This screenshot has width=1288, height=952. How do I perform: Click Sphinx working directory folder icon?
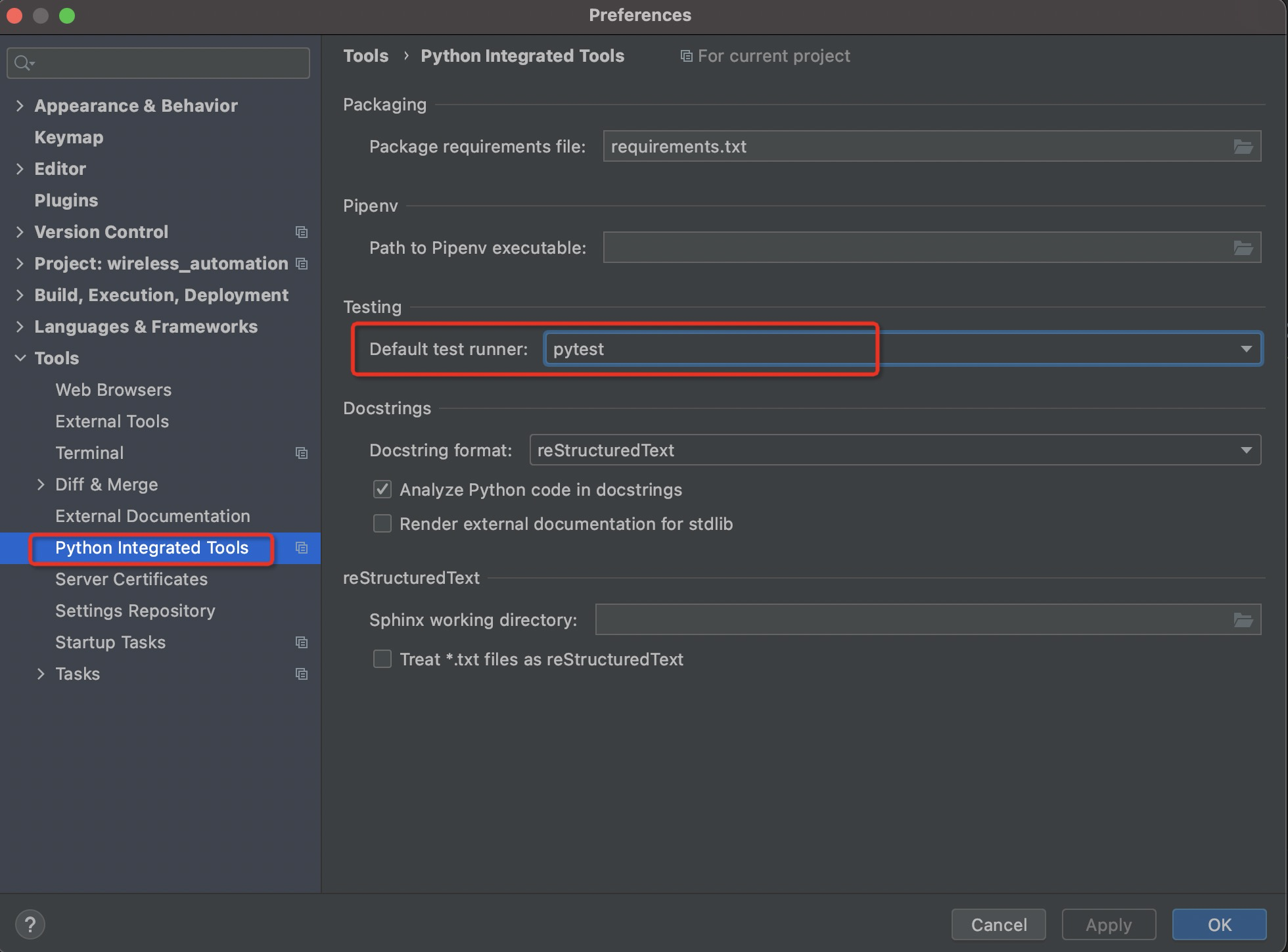[x=1243, y=620]
